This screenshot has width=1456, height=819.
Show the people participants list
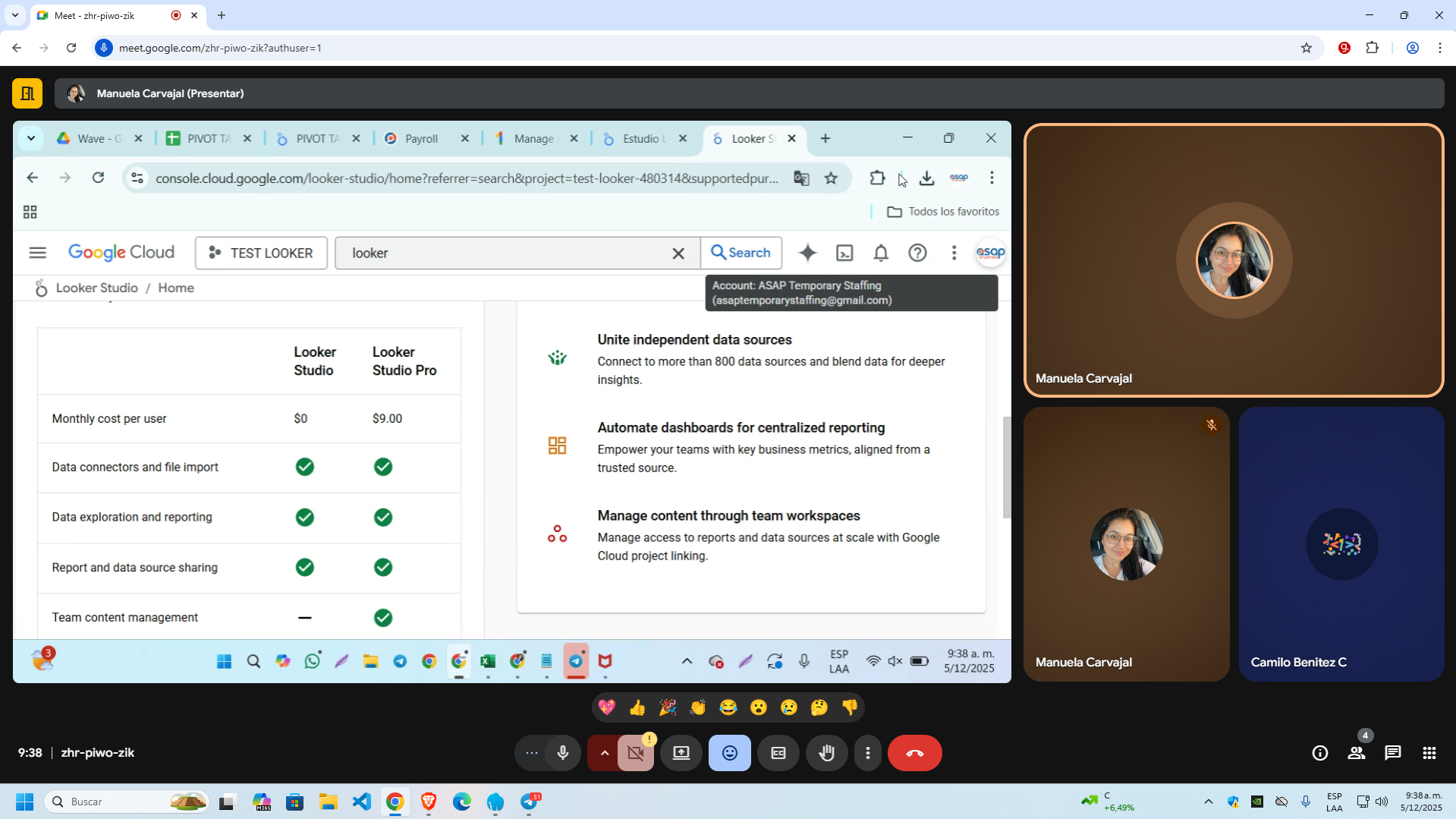pos(1356,753)
